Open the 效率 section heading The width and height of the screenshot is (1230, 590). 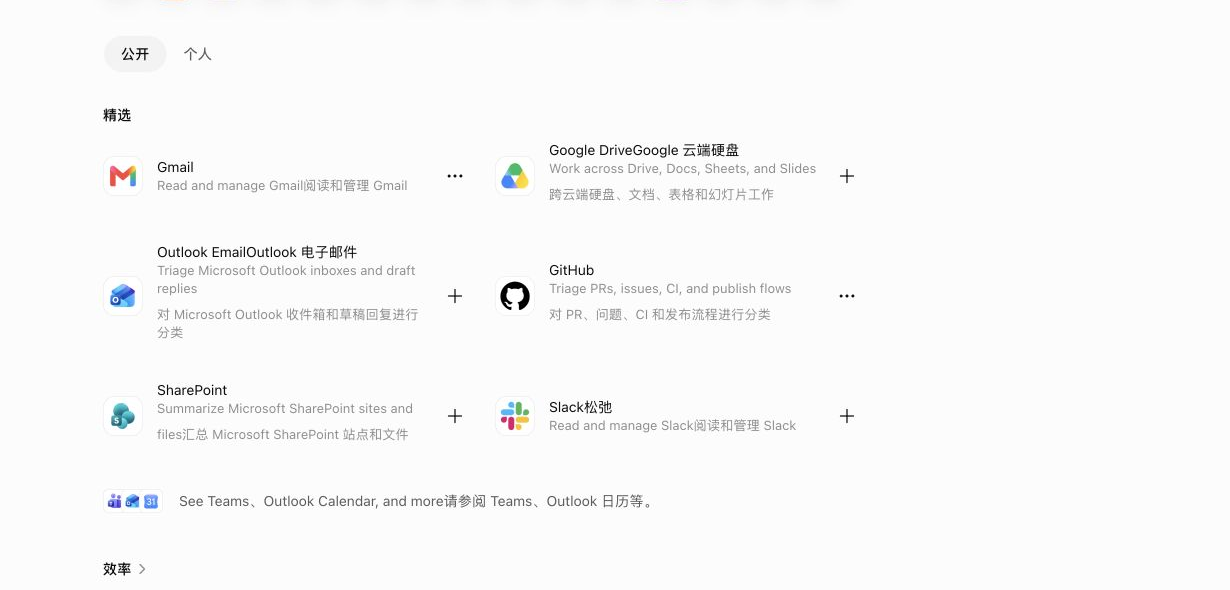tap(117, 569)
